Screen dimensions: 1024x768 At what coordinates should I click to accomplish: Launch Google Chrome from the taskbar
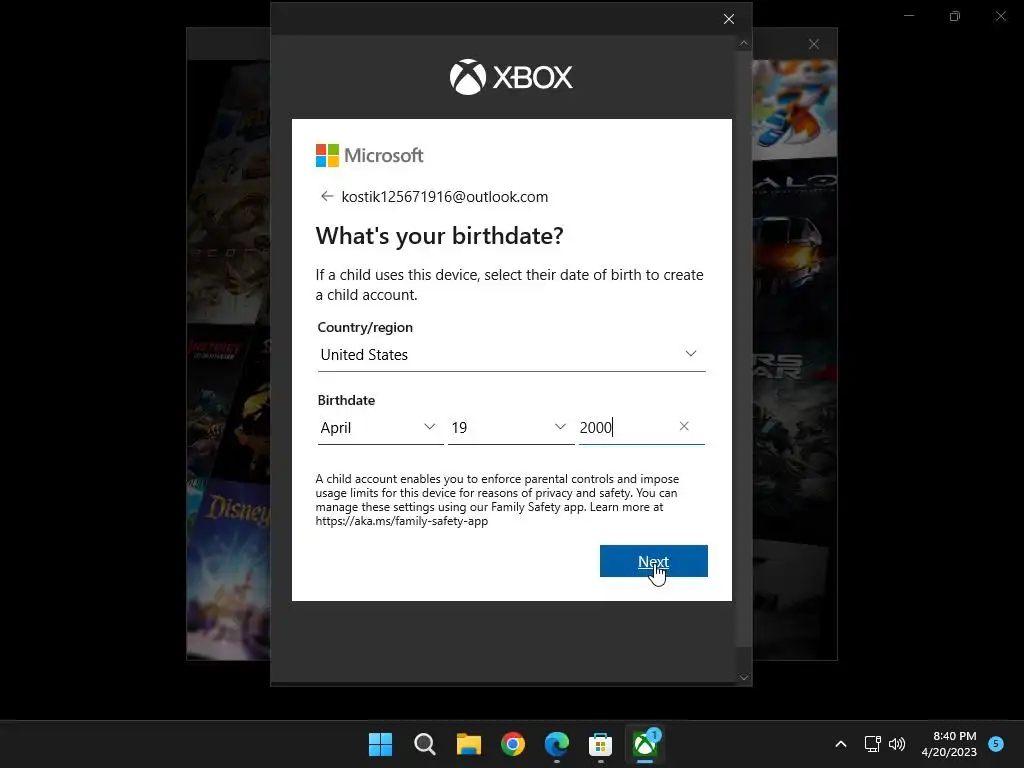513,744
